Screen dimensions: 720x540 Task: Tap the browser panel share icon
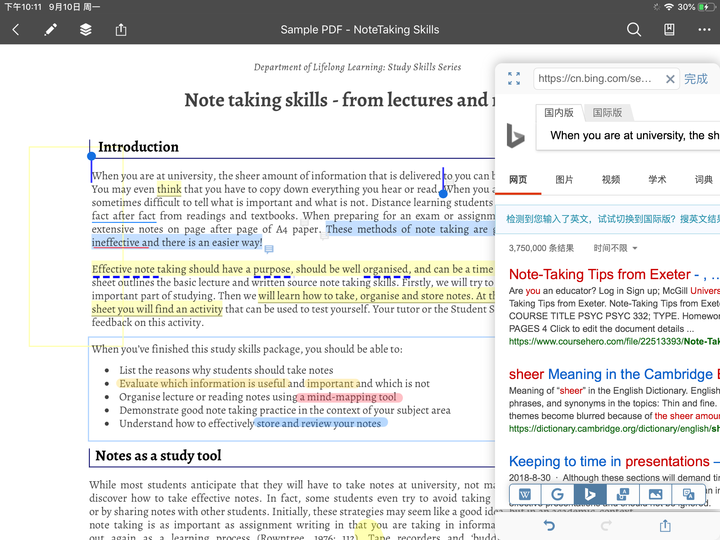665,525
